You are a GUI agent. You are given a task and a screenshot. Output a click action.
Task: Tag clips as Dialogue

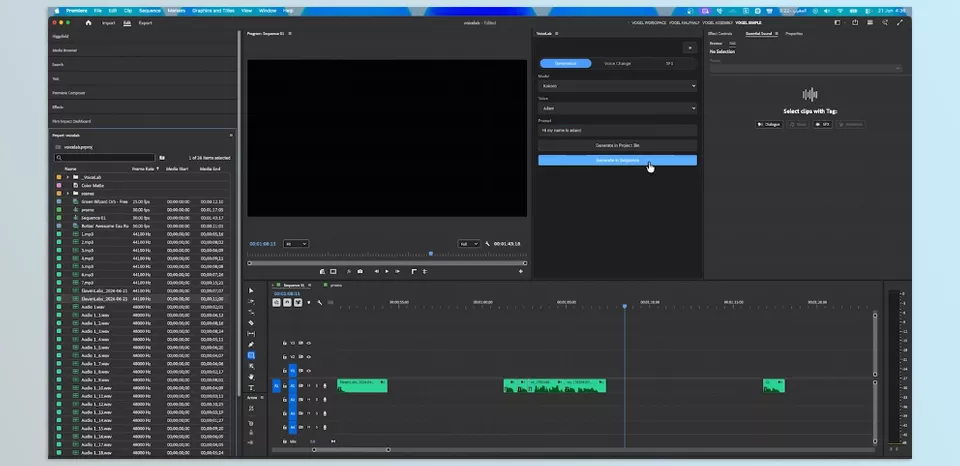(x=769, y=124)
